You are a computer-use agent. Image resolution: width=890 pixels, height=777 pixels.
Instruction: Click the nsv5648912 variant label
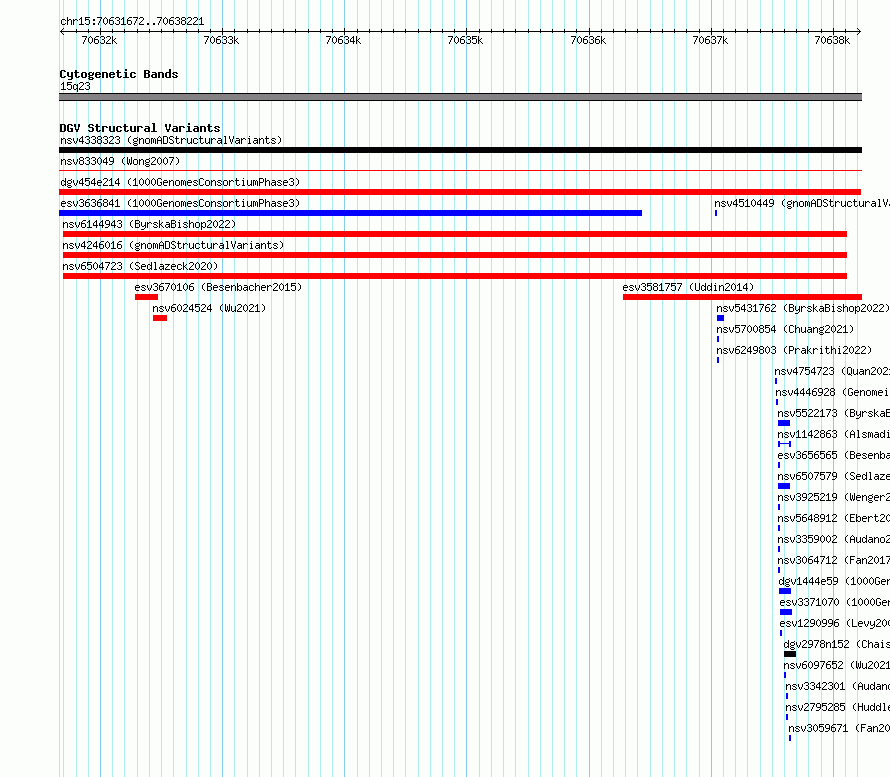pyautogui.click(x=834, y=518)
